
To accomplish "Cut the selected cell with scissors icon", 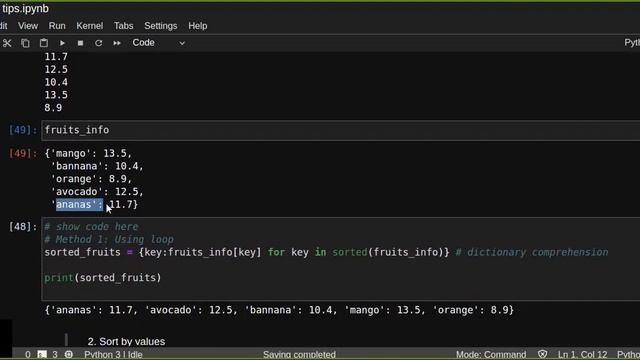I will pos(7,43).
